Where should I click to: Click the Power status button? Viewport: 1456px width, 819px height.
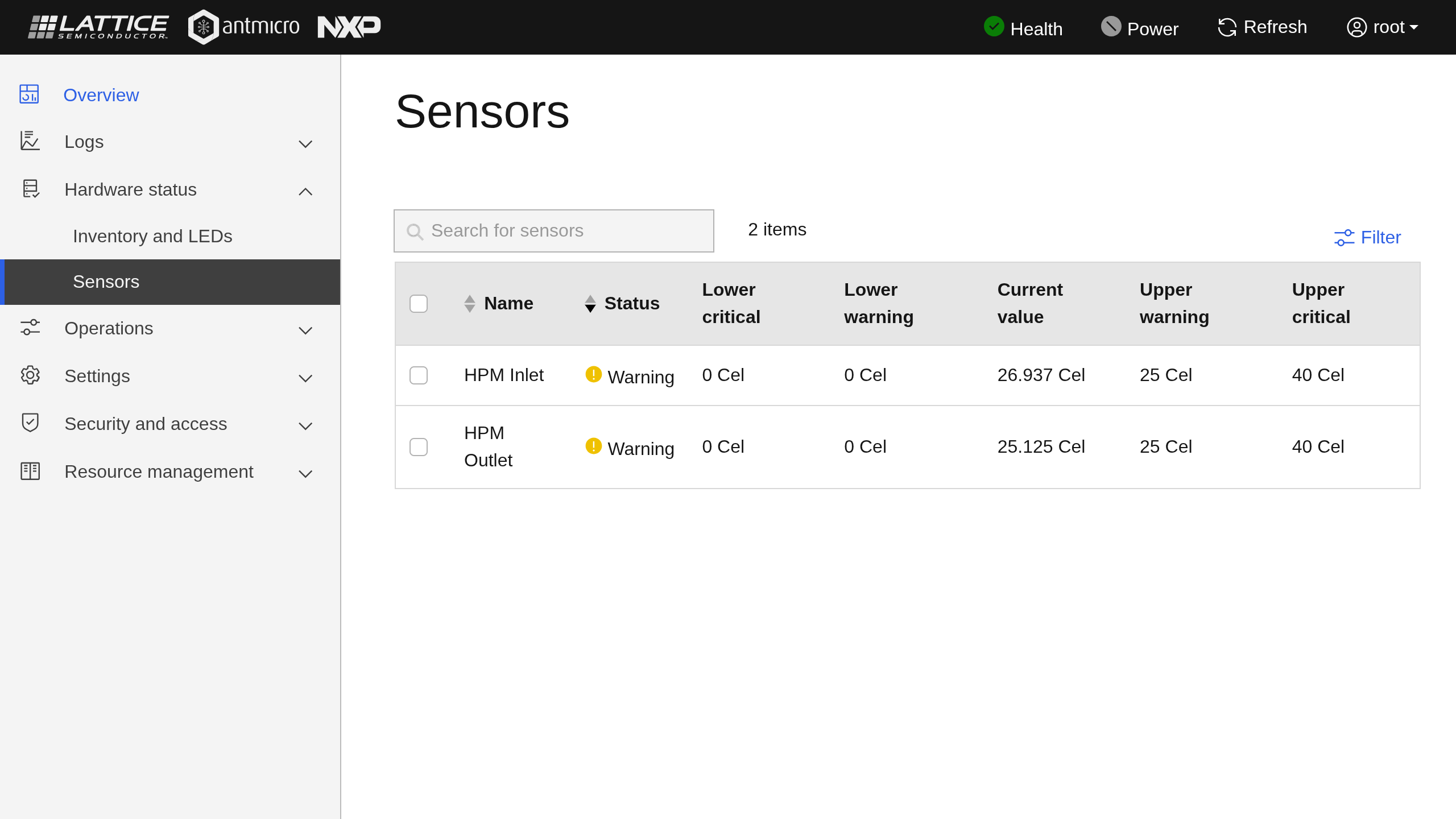1140,28
